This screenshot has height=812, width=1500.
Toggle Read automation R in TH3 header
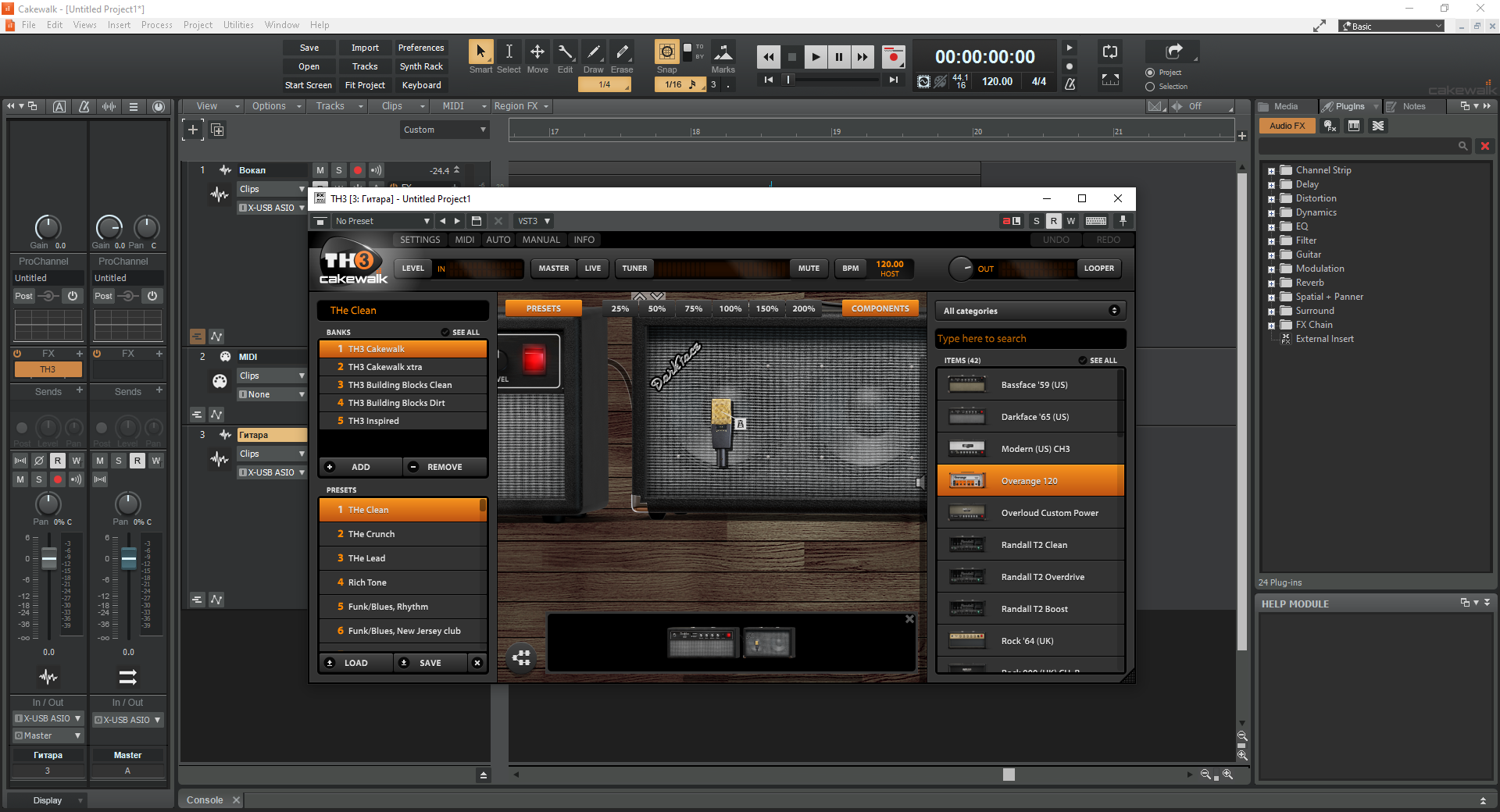coord(1054,221)
